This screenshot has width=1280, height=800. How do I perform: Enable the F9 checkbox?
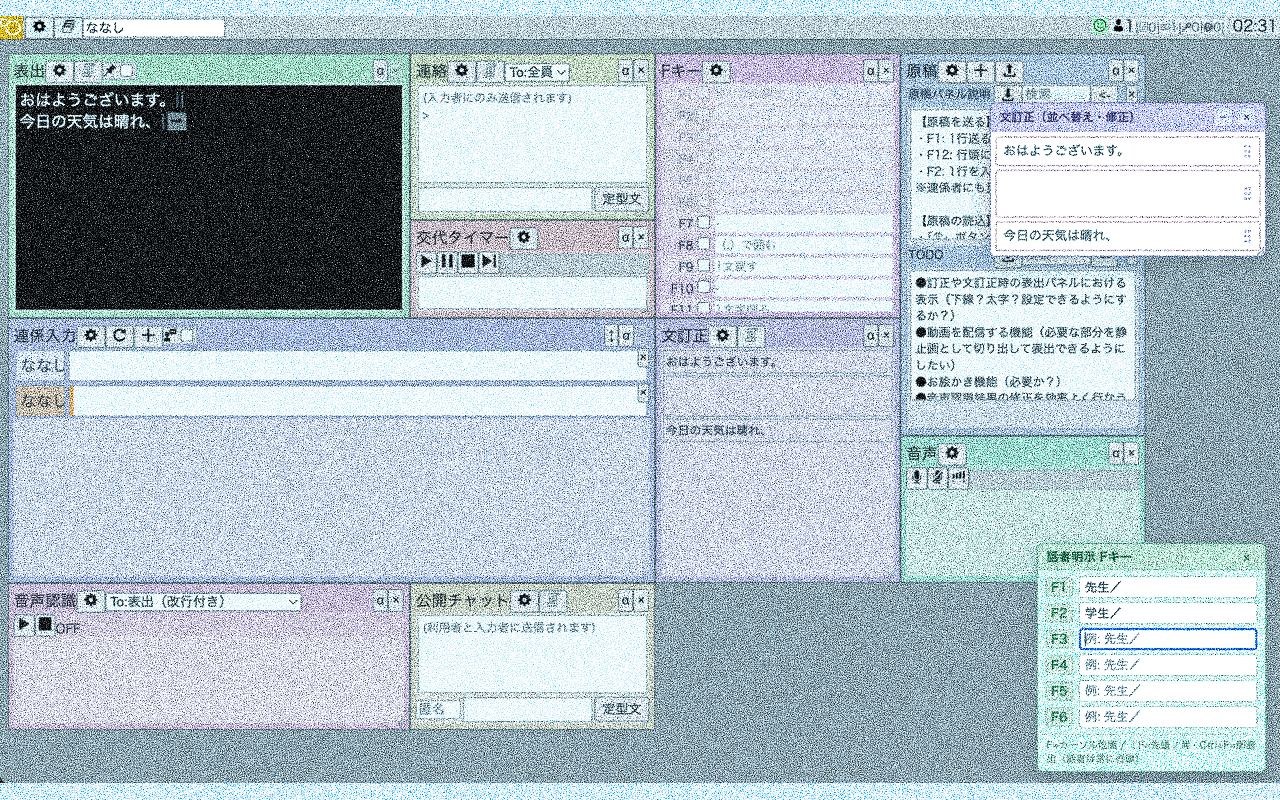[x=704, y=267]
